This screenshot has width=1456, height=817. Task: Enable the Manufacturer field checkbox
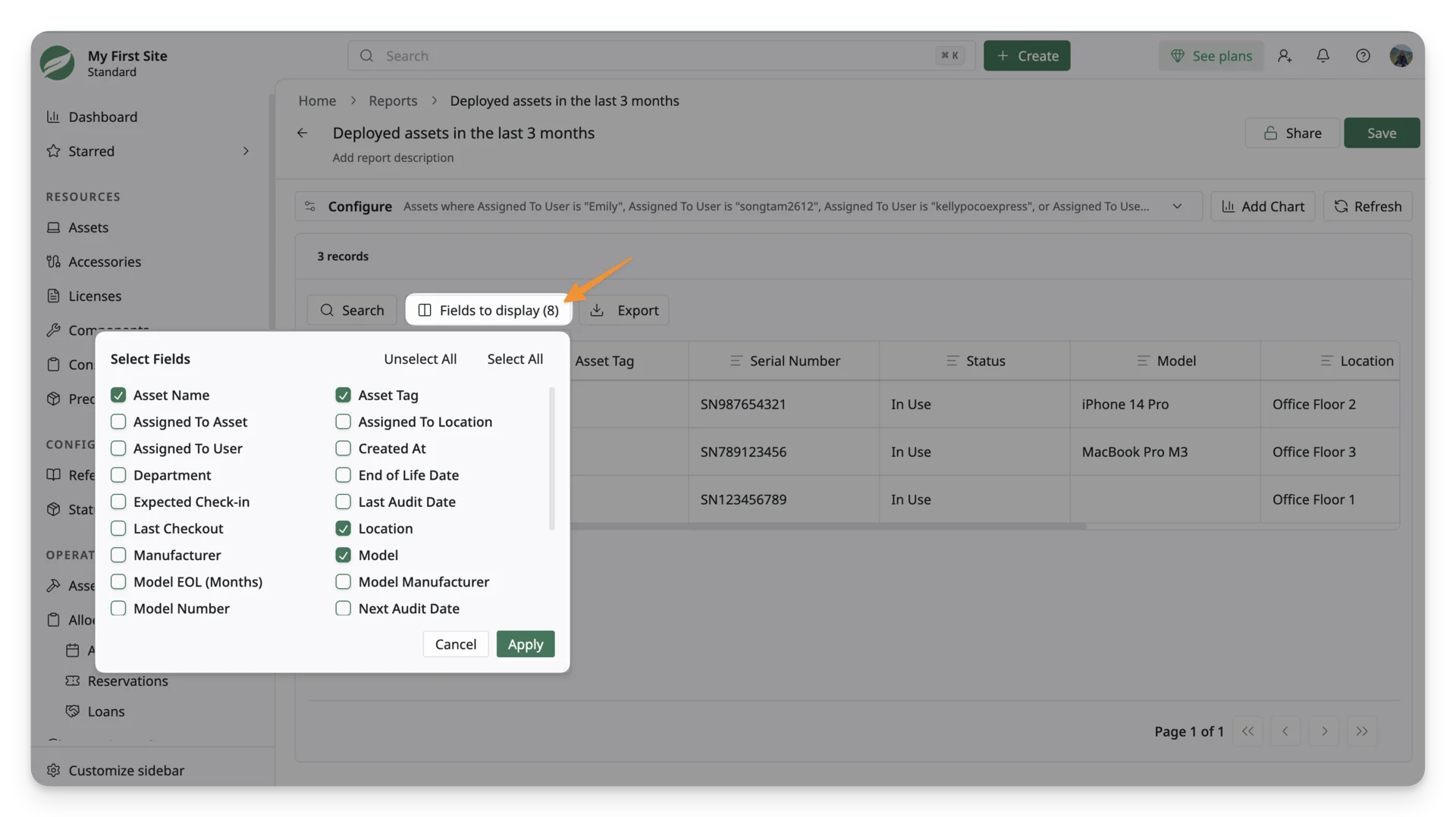click(x=118, y=555)
